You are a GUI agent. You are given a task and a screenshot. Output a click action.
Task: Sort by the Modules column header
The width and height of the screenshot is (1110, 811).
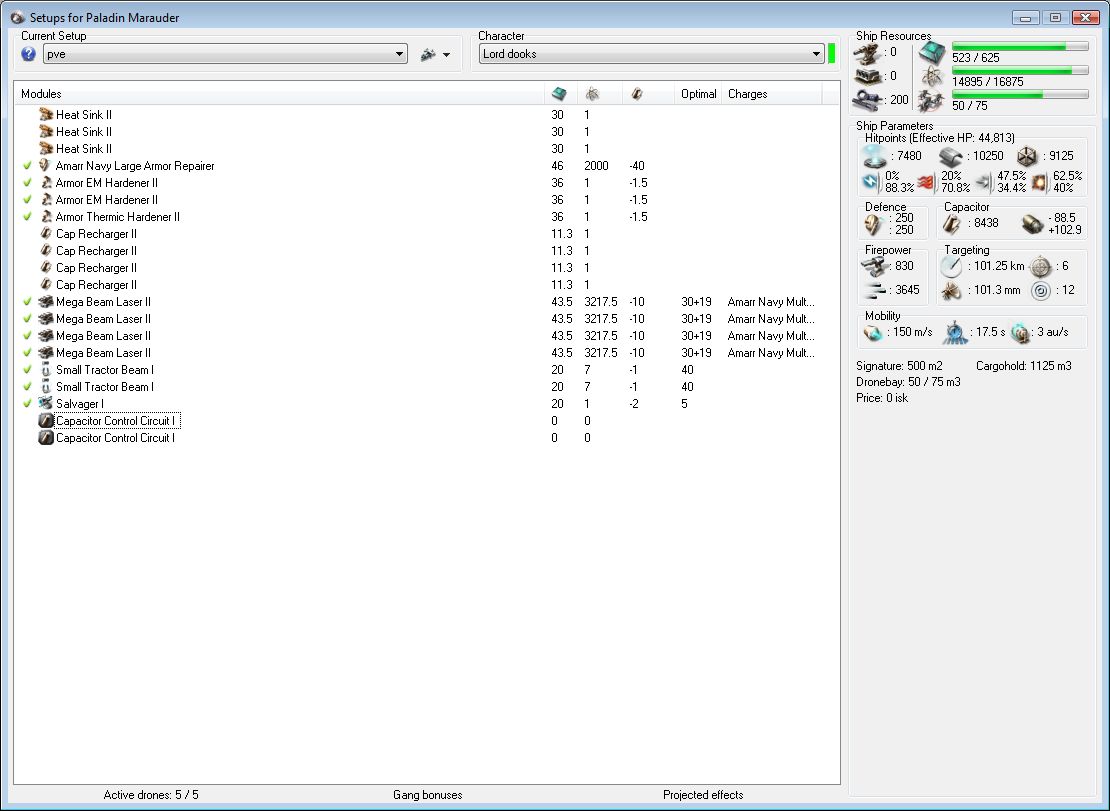(41, 93)
